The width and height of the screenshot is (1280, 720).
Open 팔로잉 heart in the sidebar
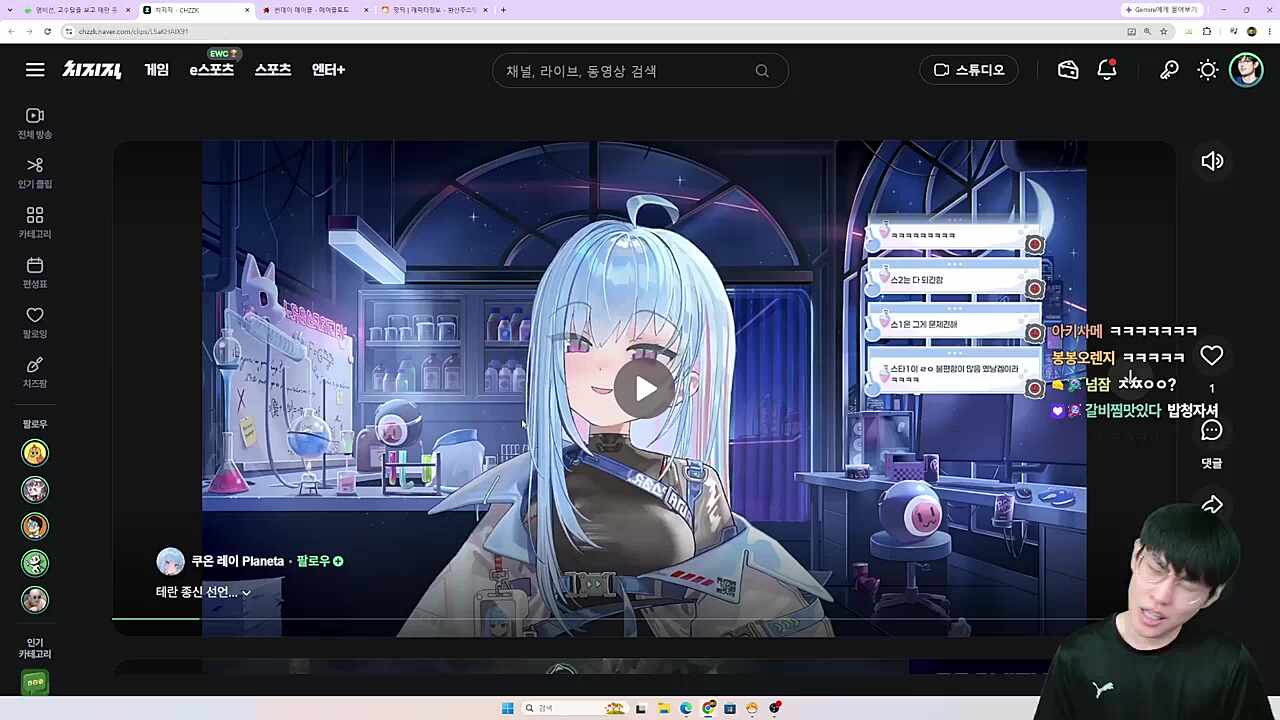(35, 322)
